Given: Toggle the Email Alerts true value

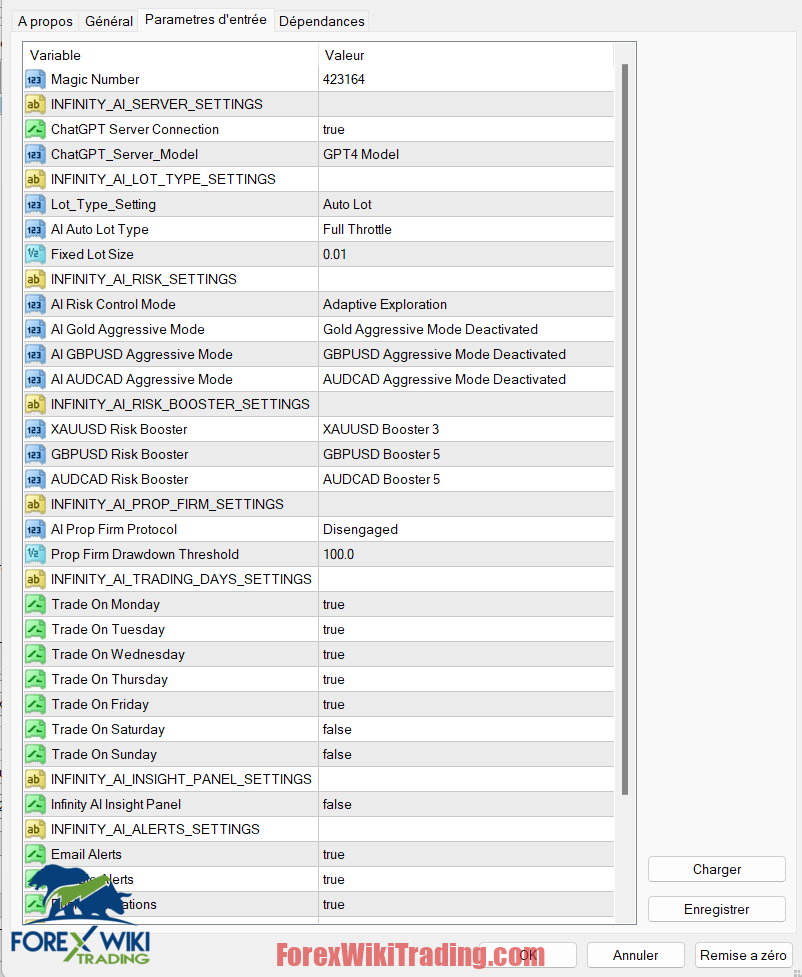Looking at the screenshot, I should coord(466,854).
